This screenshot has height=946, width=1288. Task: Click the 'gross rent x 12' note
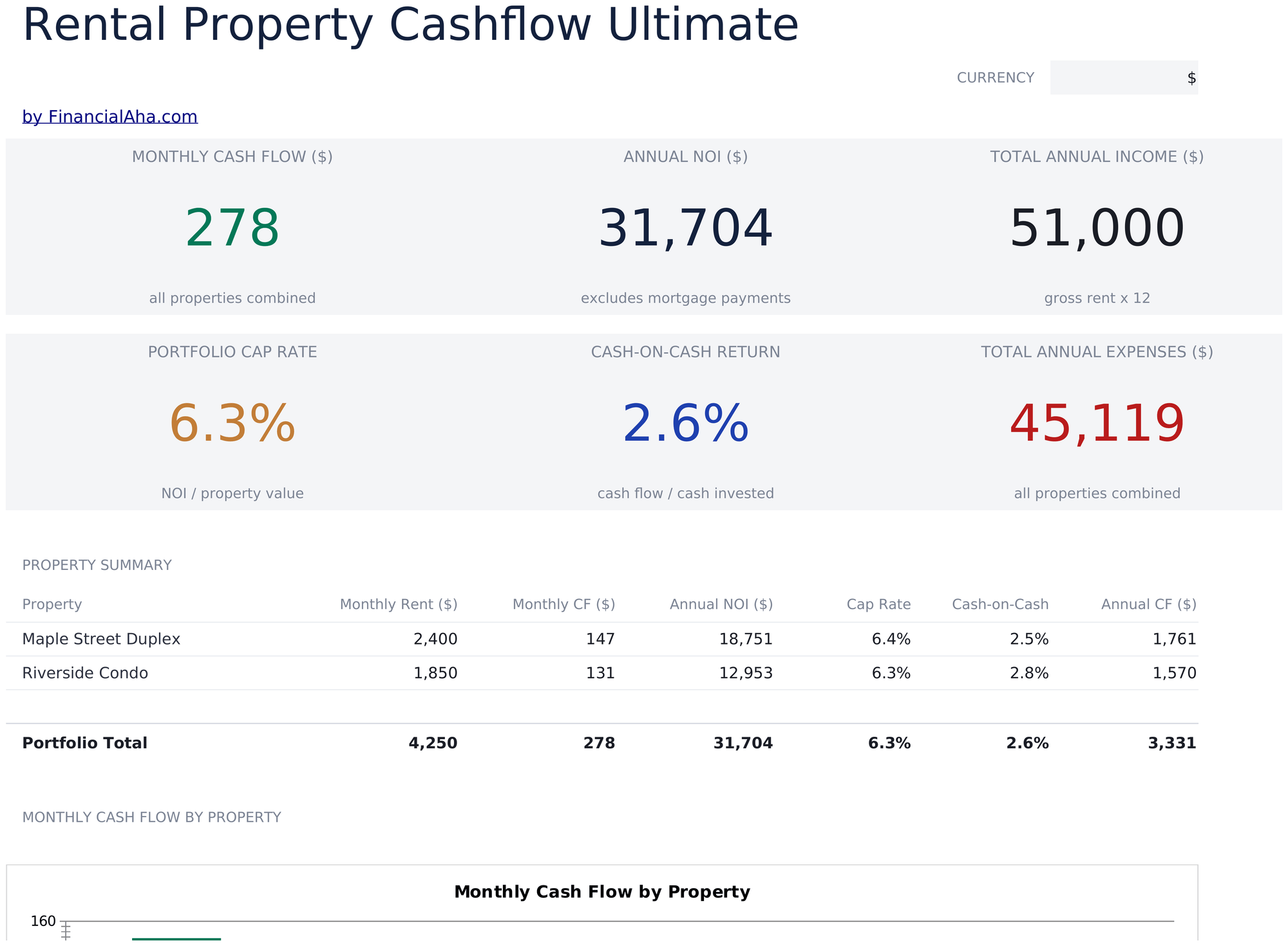pos(1097,298)
